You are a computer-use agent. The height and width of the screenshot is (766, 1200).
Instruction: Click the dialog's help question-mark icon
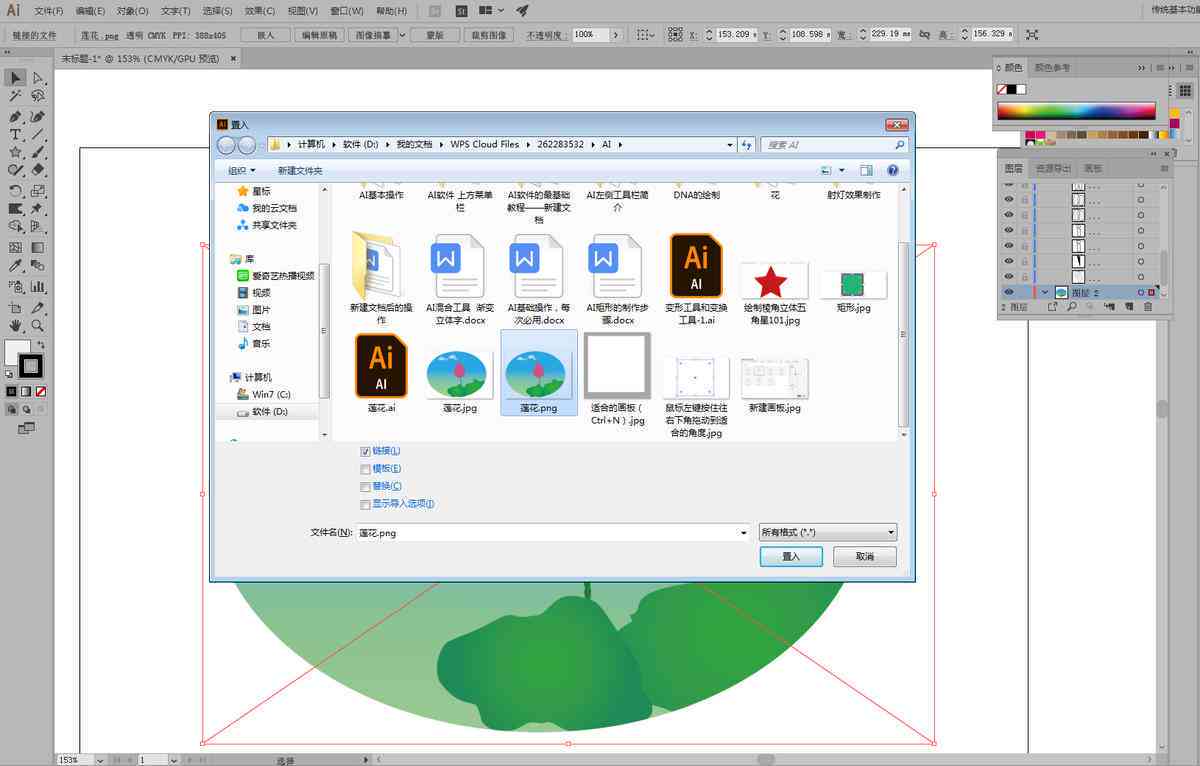[x=893, y=171]
